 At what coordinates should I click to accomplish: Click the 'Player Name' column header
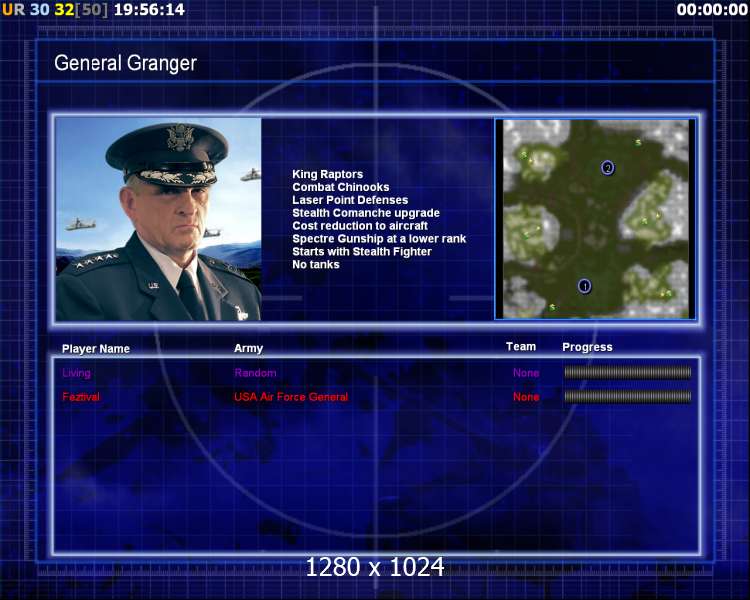(96, 349)
